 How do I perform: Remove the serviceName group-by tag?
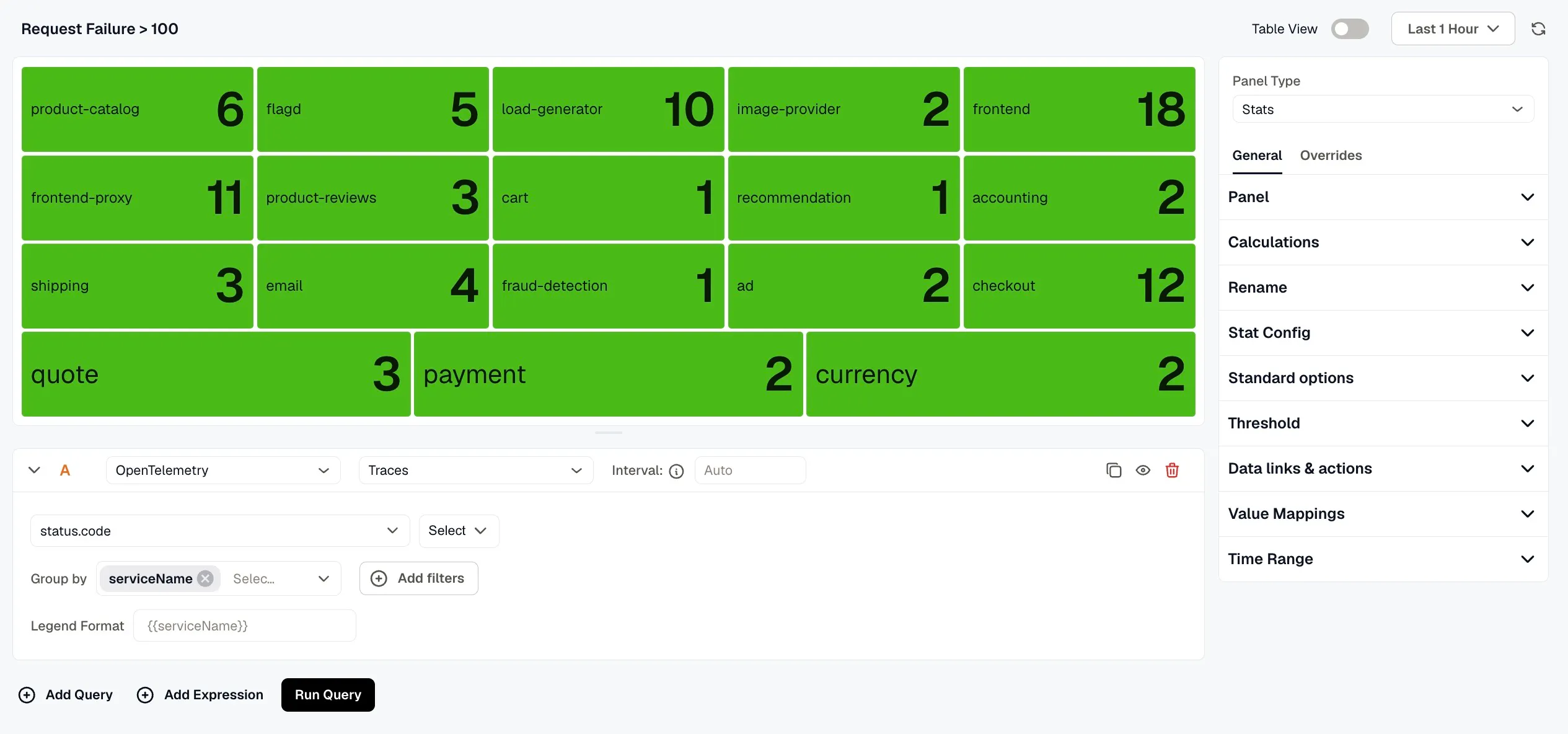tap(206, 578)
